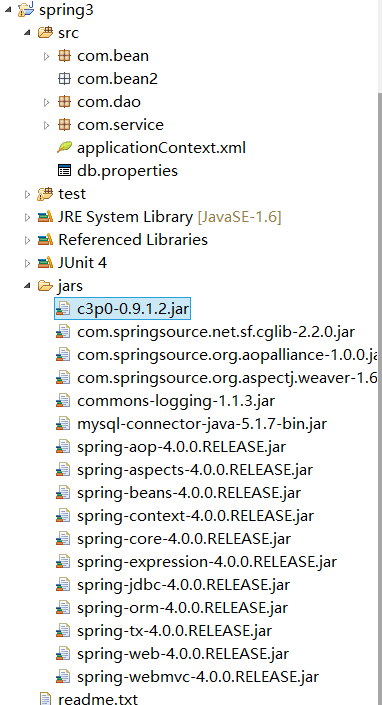Click the c3p0-0.9.1.2.jar file icon

click(63, 309)
